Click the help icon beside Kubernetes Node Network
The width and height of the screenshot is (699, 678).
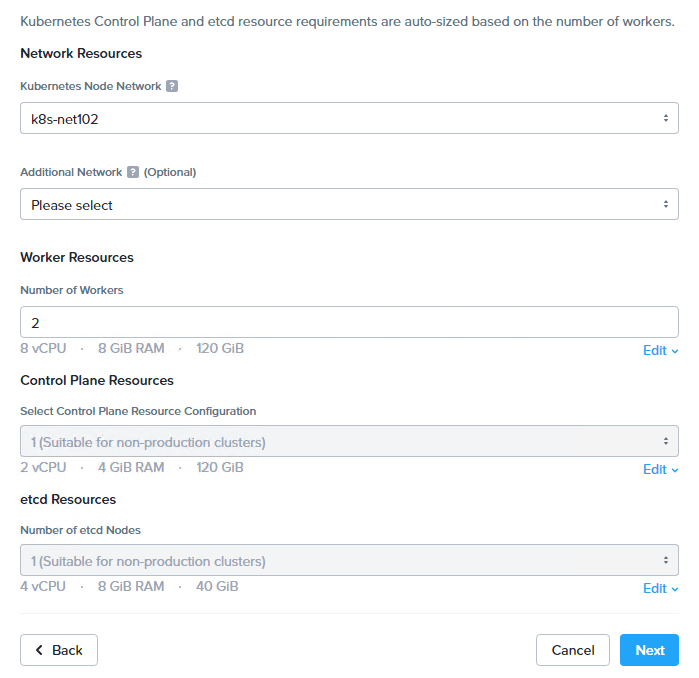172,87
